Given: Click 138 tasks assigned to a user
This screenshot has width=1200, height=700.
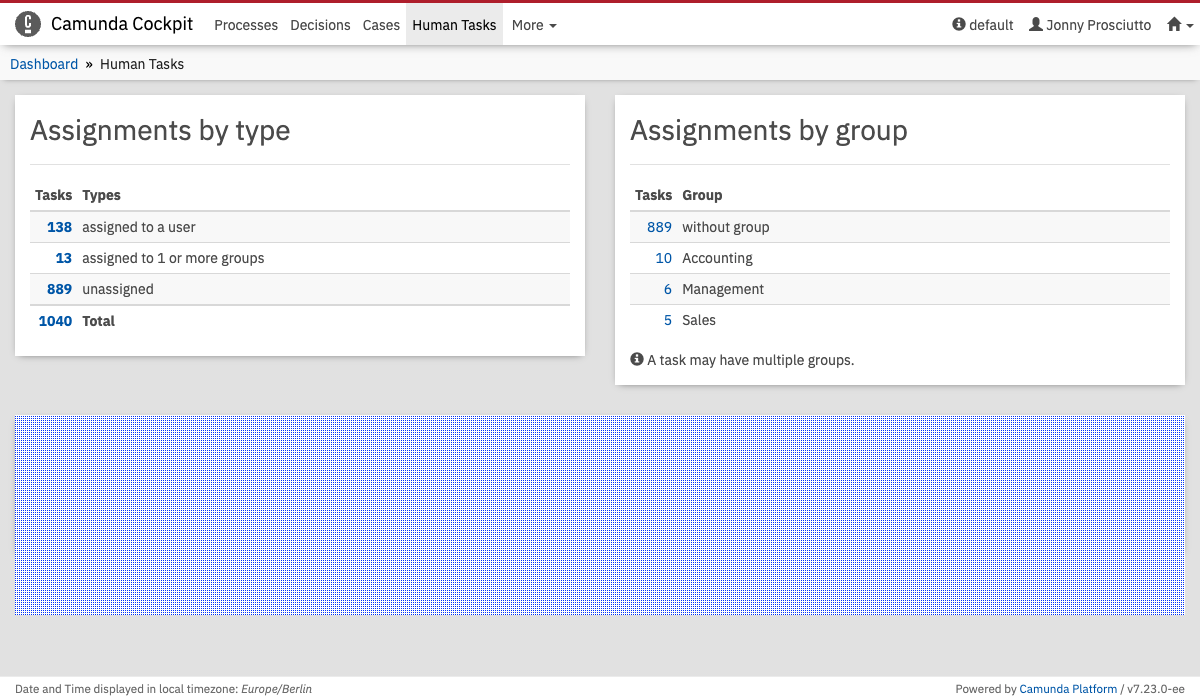Looking at the screenshot, I should [x=59, y=227].
